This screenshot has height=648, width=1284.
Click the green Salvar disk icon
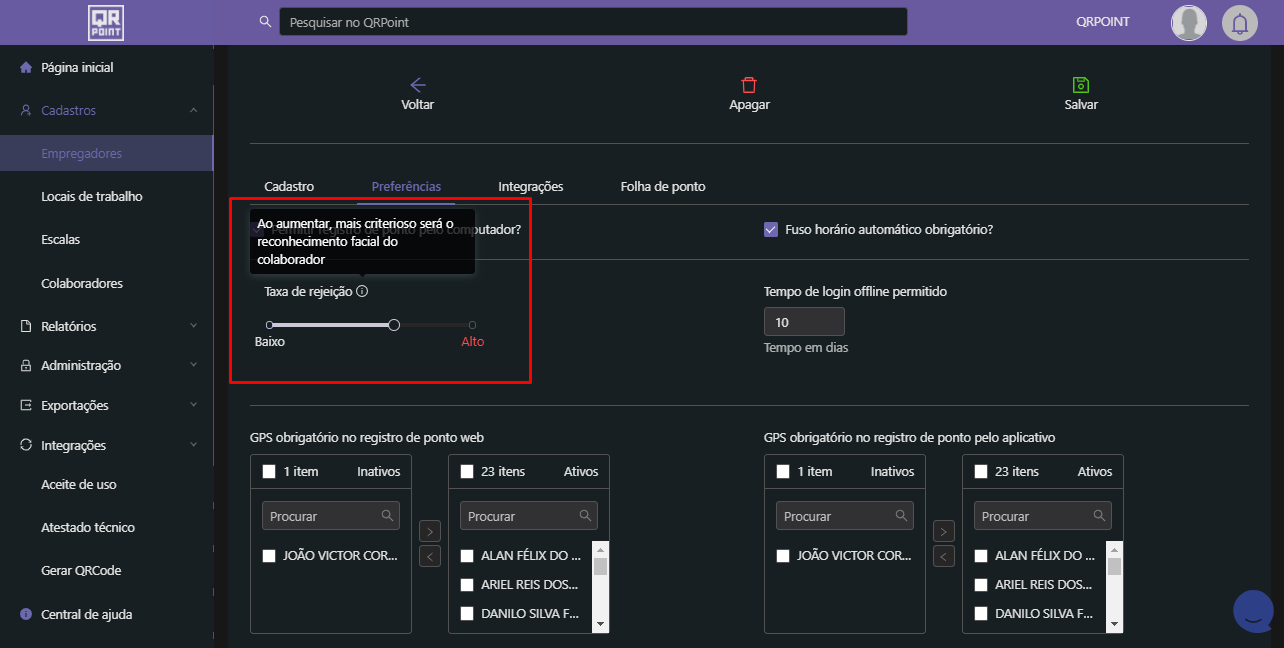point(1081,85)
